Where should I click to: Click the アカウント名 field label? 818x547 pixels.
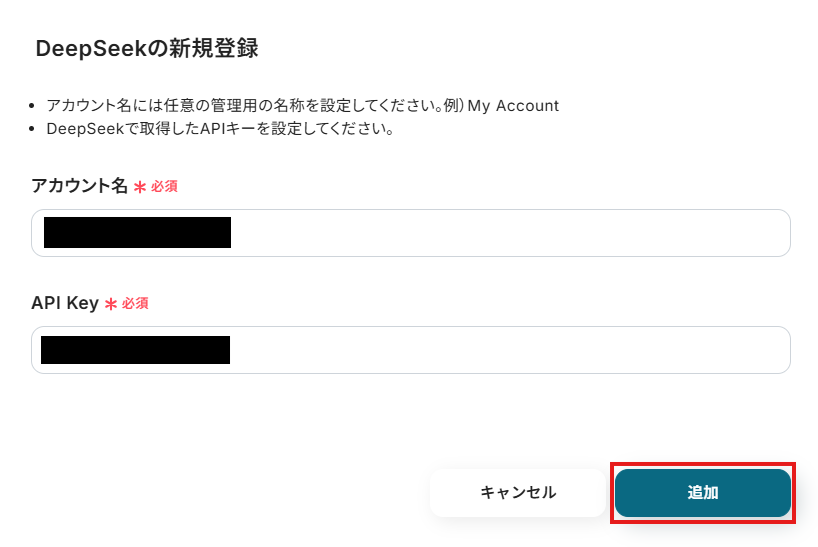(79, 186)
